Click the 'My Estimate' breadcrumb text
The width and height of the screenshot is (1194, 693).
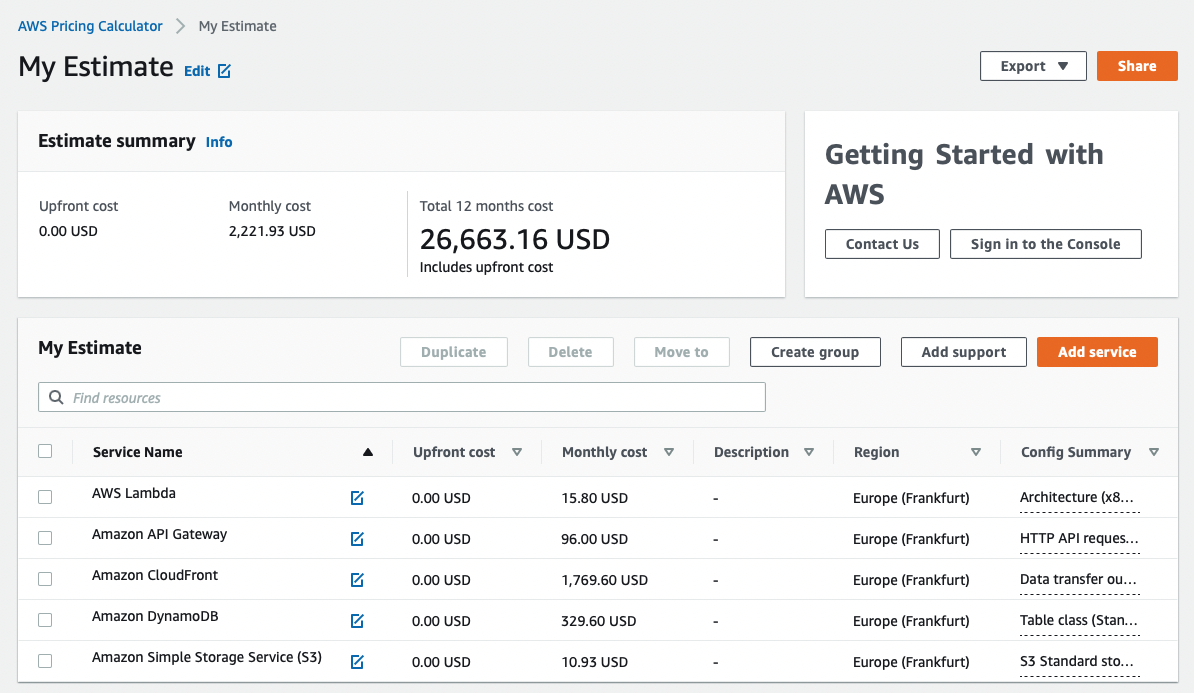tap(238, 26)
